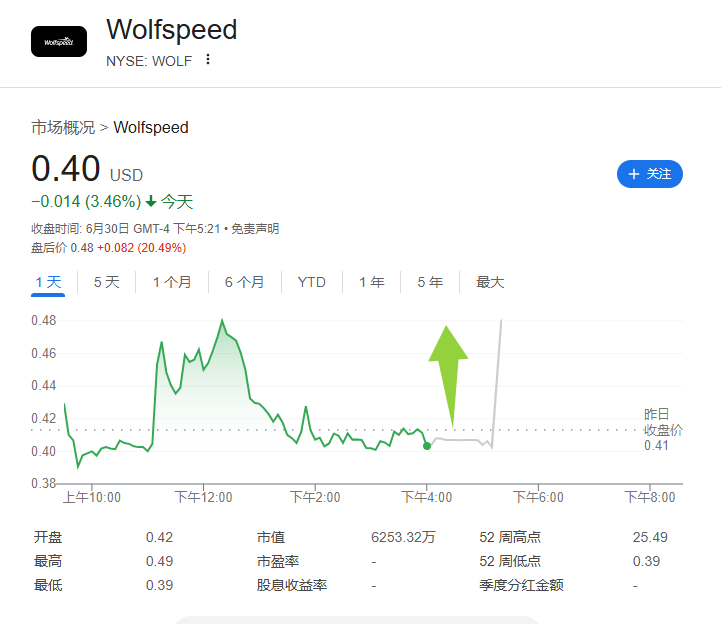Show the 5 年 chart range
721x624 pixels.
(430, 282)
